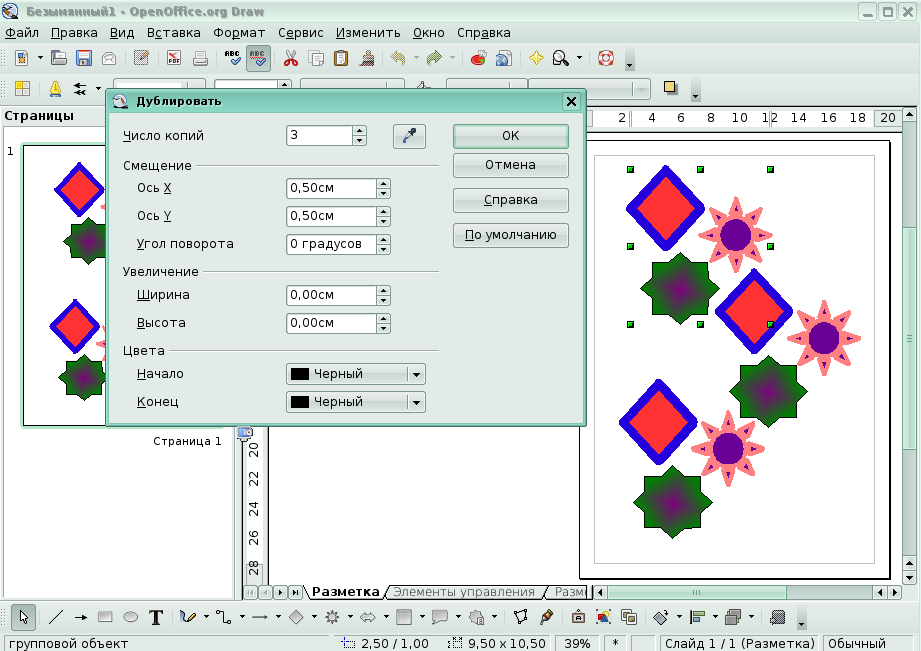The image size is (921, 651).
Task: Toggle the selection arrow tool
Action: [24, 617]
